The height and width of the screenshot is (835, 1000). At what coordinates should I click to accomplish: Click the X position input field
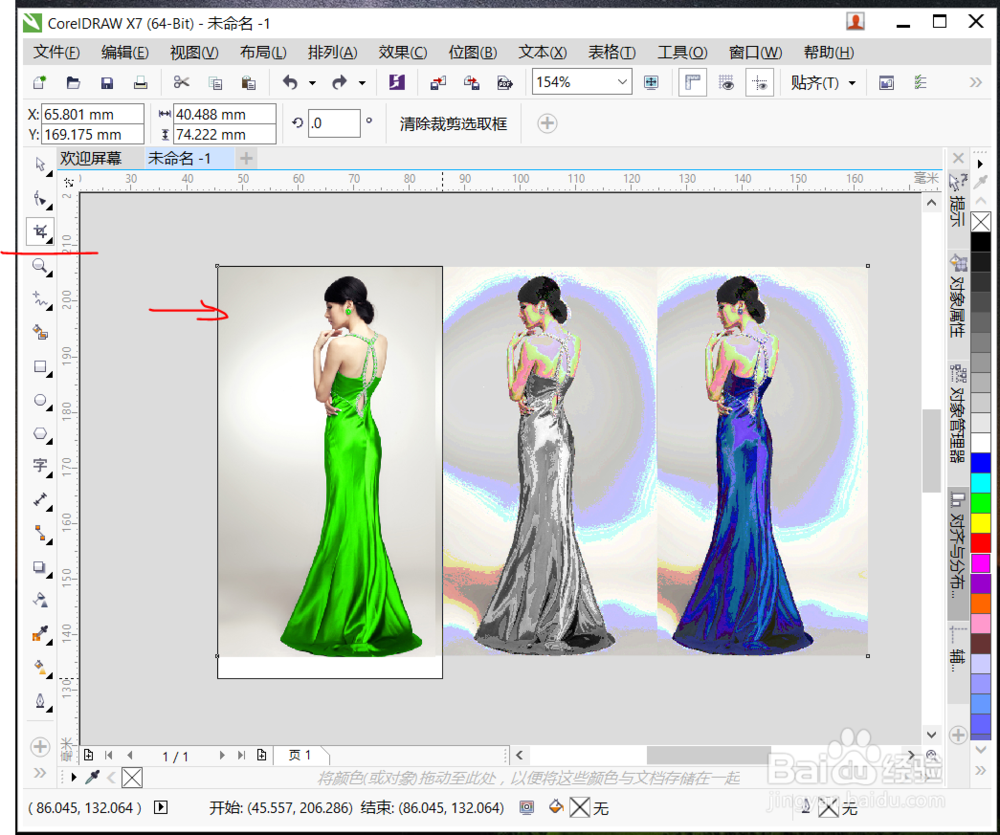coord(92,114)
